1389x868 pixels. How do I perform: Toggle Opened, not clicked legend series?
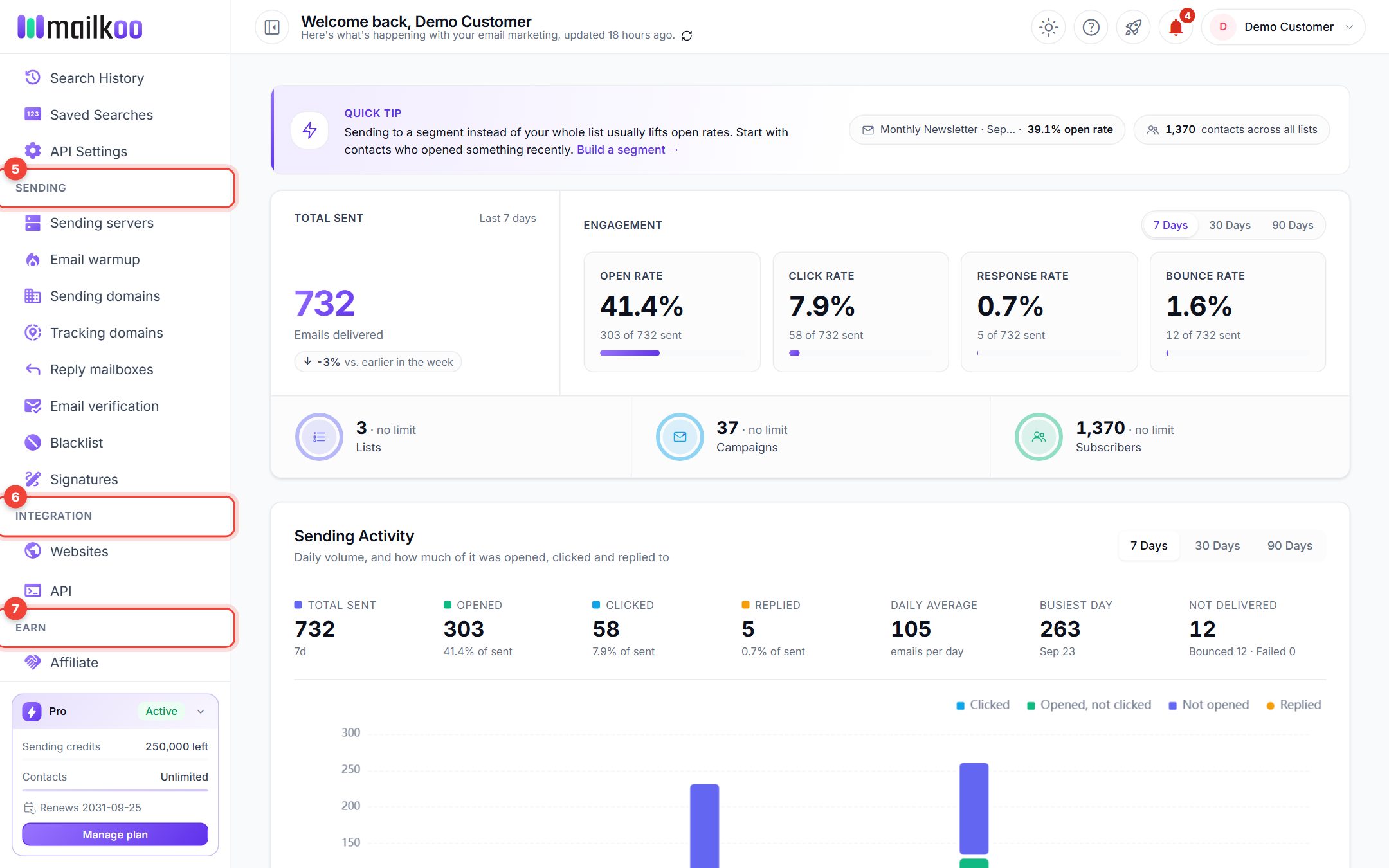1089,705
